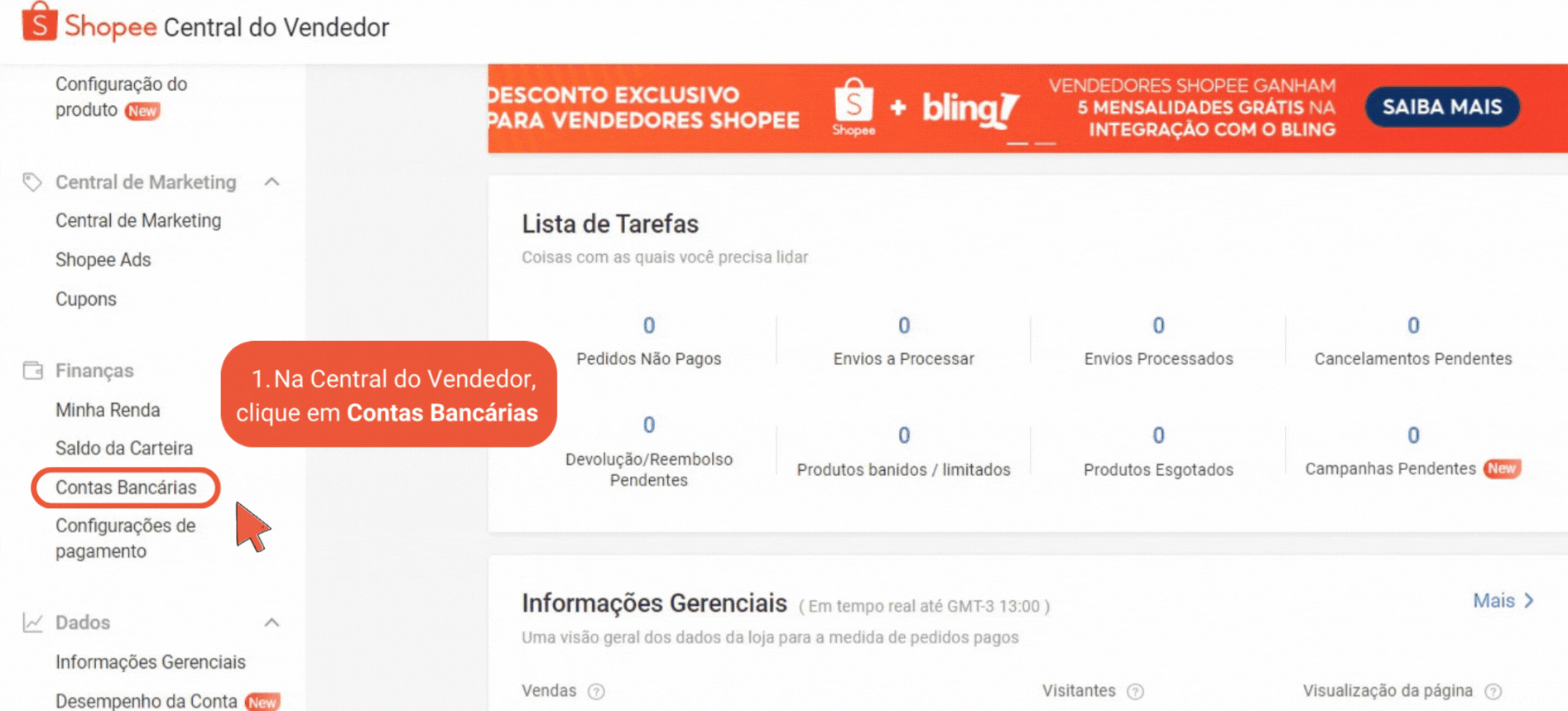
Task: Click the help icon next to Vendas
Action: (x=596, y=691)
